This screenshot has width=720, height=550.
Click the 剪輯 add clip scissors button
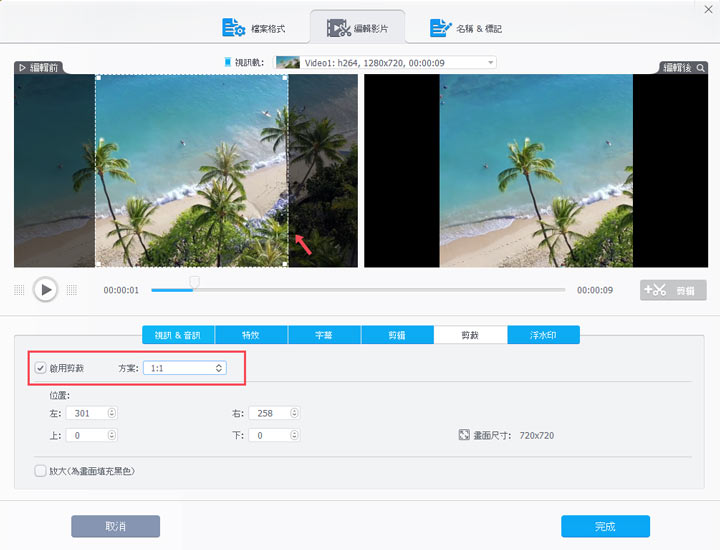[x=673, y=290]
